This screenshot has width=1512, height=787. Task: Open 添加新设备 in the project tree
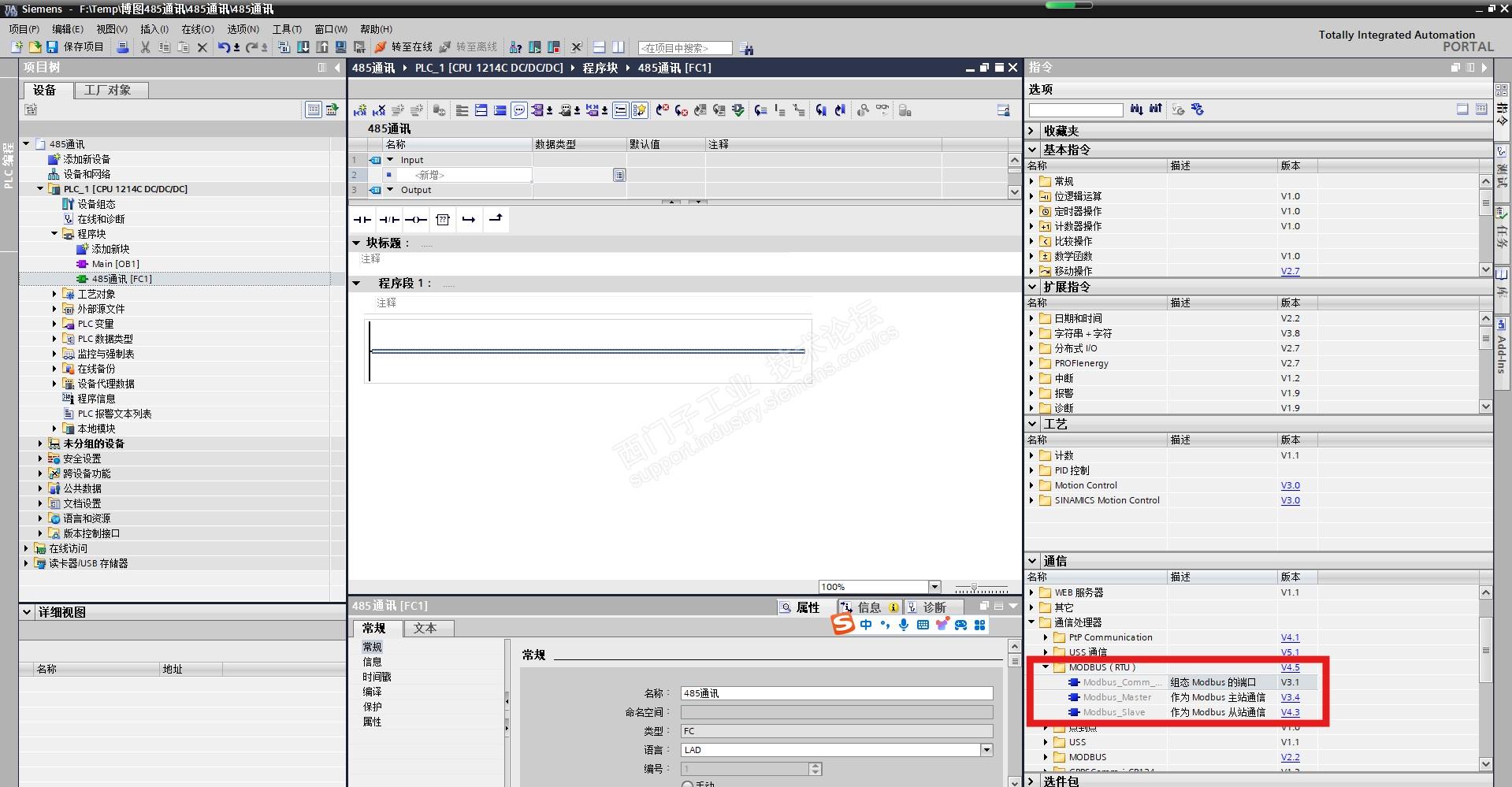[87, 159]
